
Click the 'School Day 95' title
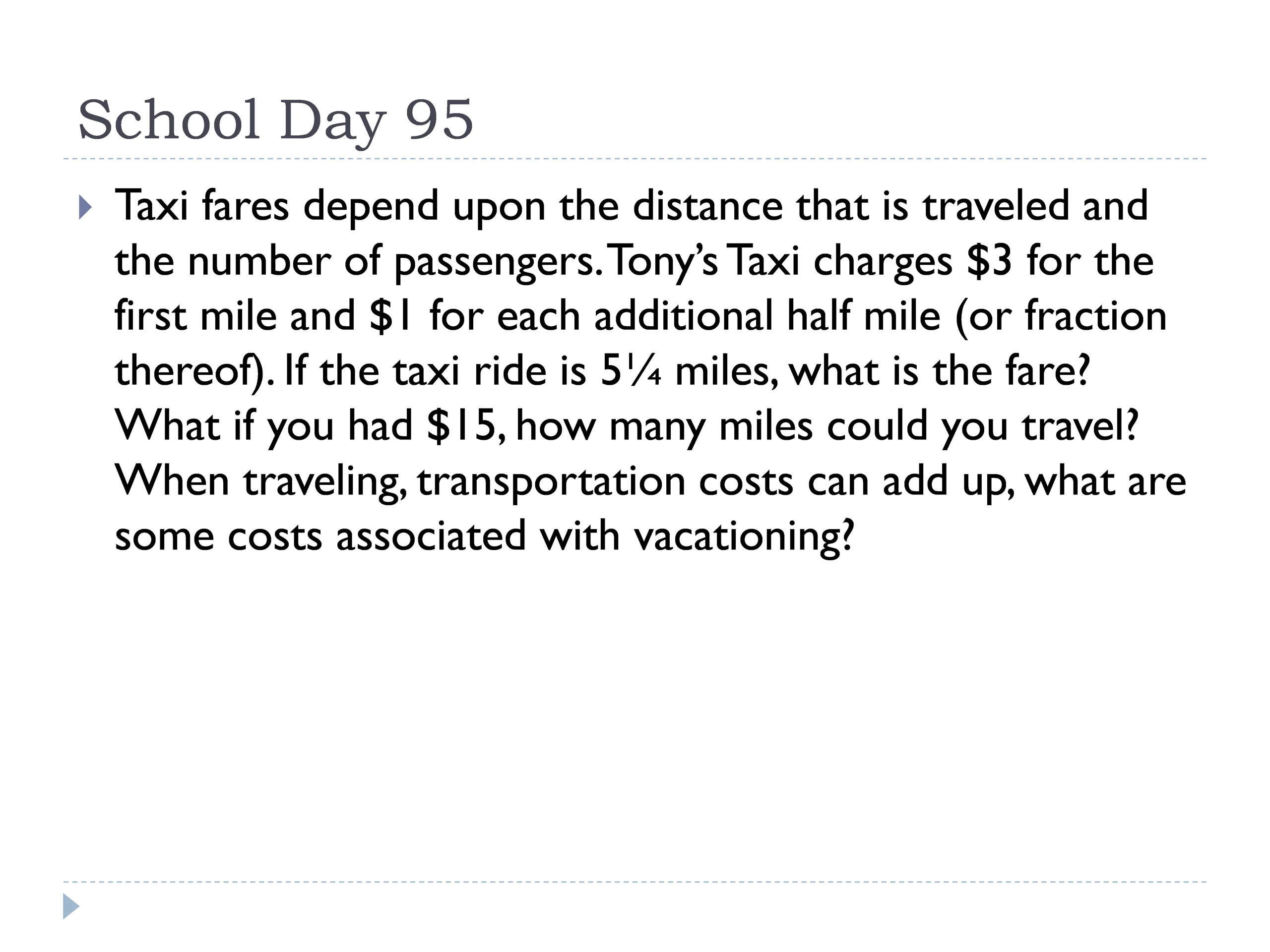click(x=275, y=120)
